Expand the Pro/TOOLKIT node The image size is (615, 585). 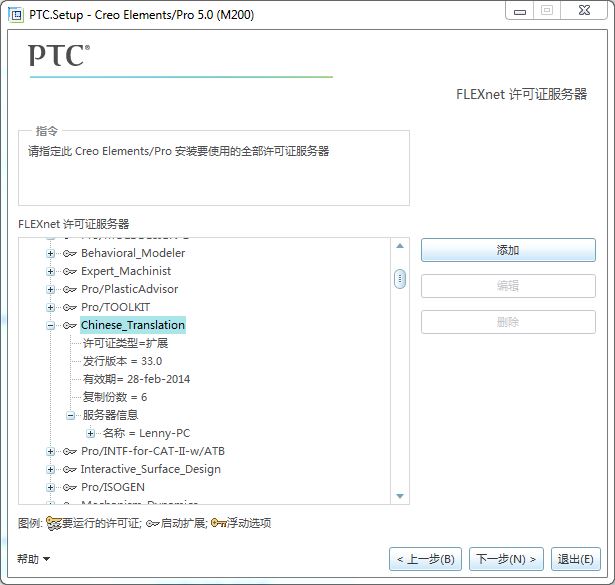click(x=50, y=307)
